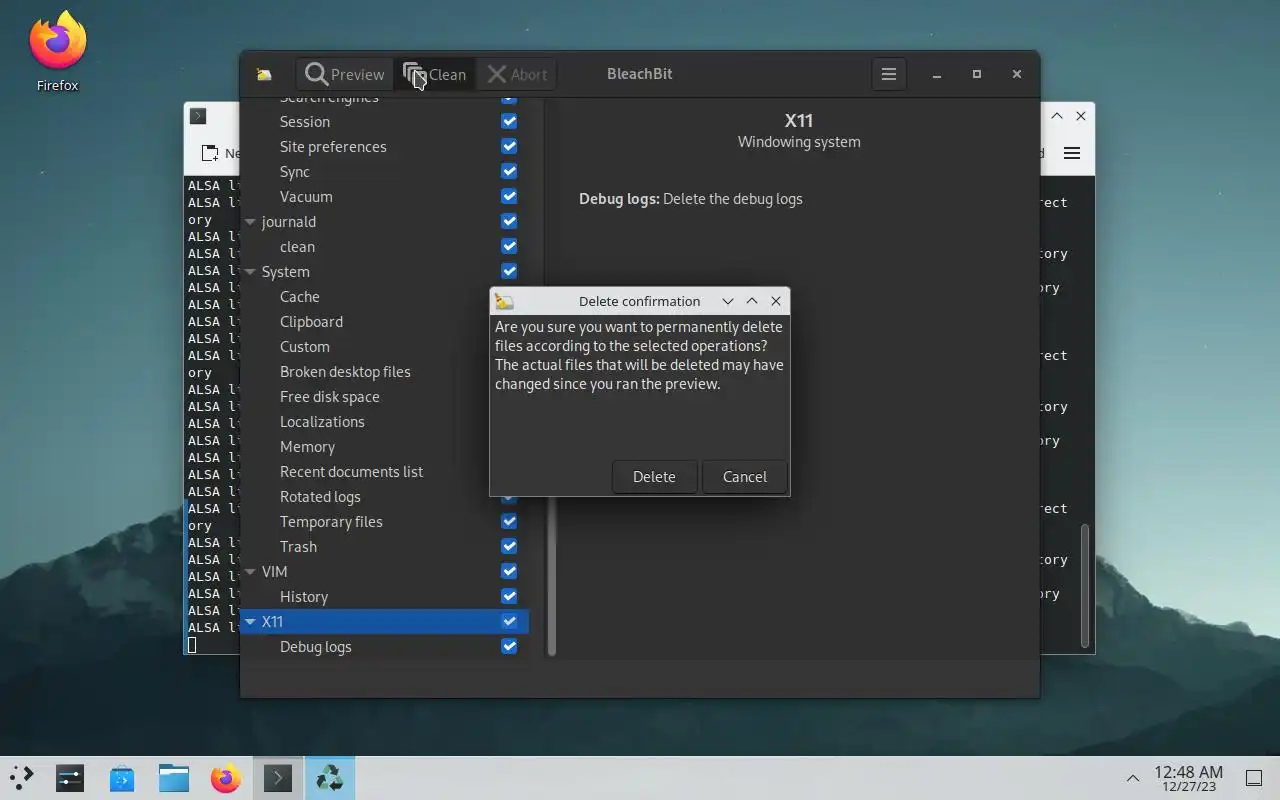Select the Clipboard tree item
Screen dimensions: 1280x800
point(311,321)
